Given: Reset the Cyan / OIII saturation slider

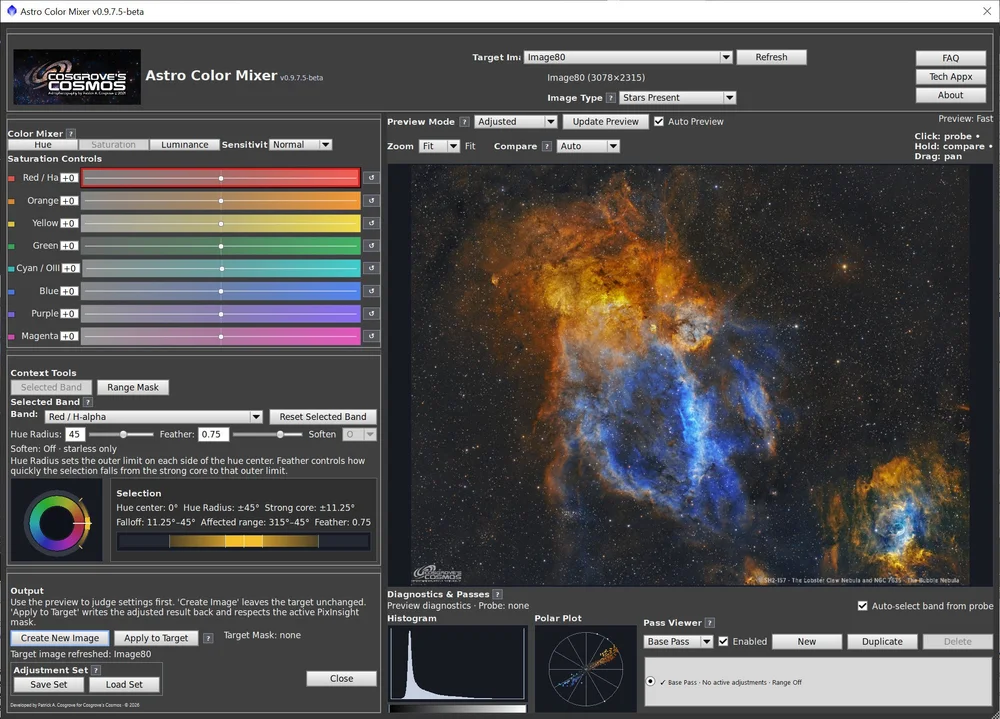Looking at the screenshot, I should pyautogui.click(x=371, y=268).
